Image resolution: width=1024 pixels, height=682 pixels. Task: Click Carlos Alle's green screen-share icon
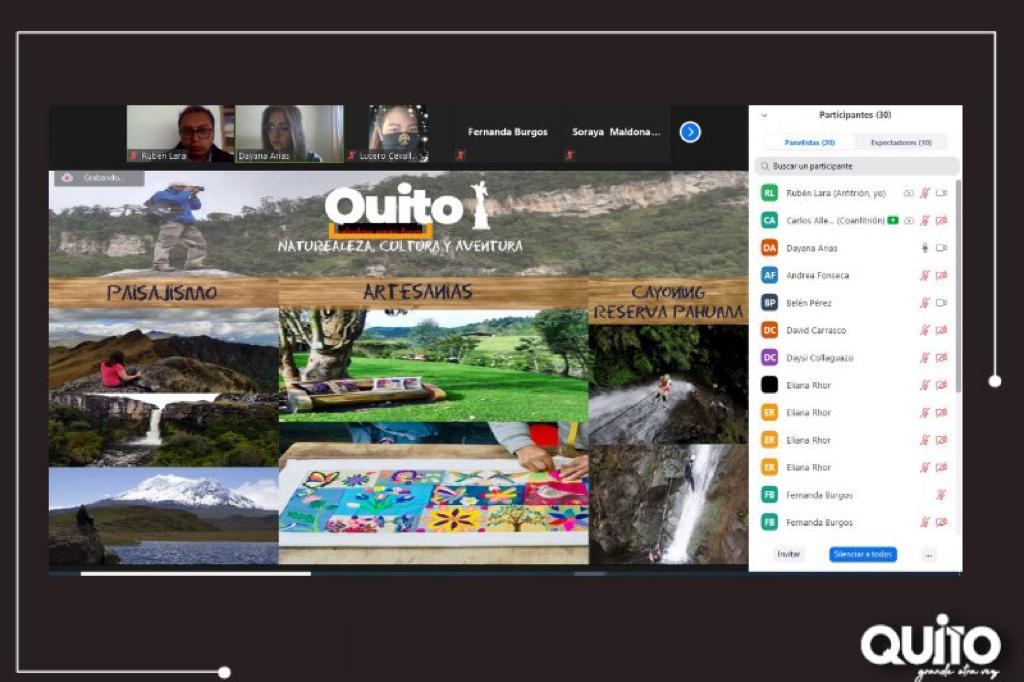[x=892, y=220]
